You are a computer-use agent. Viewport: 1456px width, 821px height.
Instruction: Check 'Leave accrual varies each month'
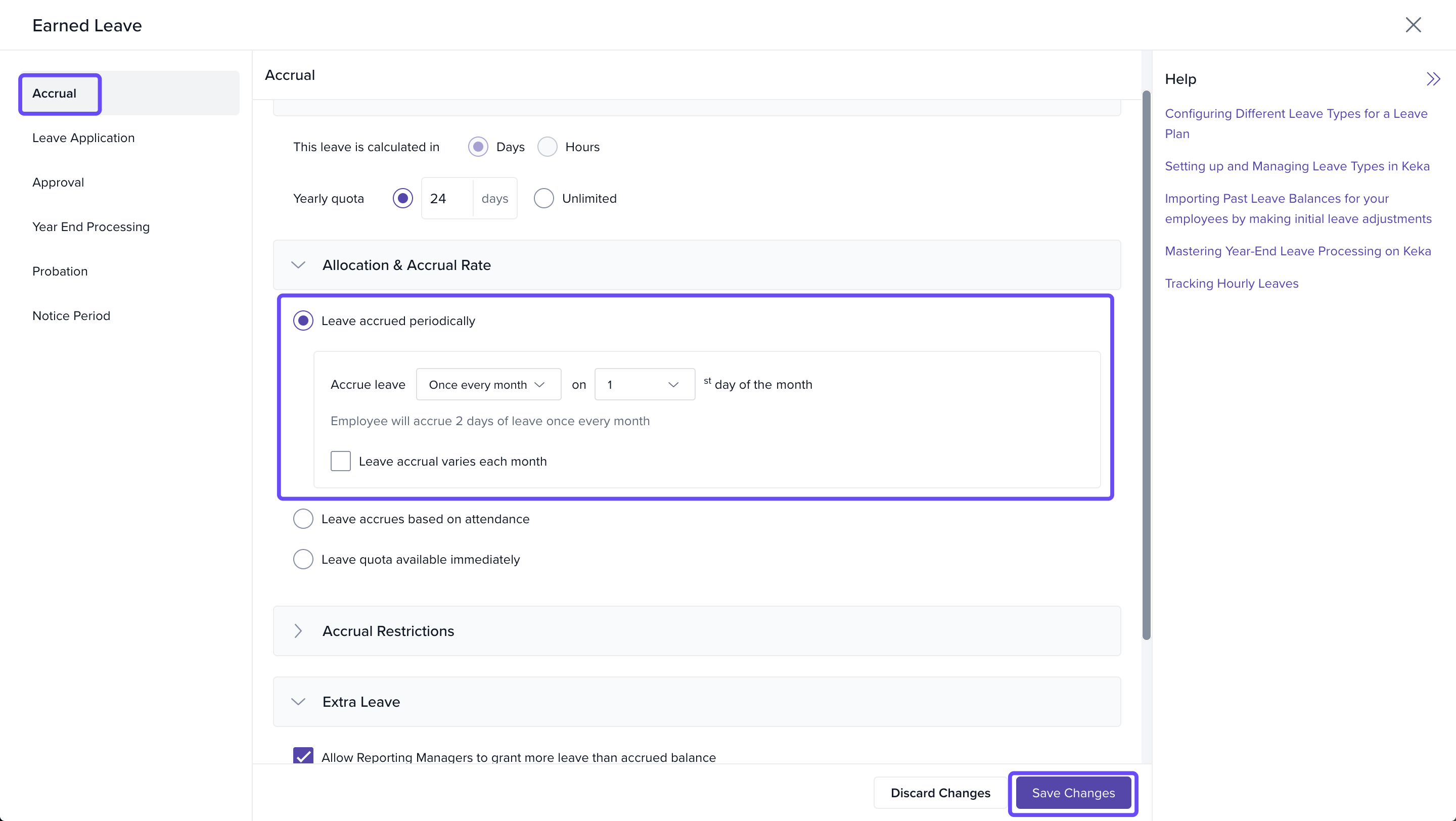coord(340,461)
